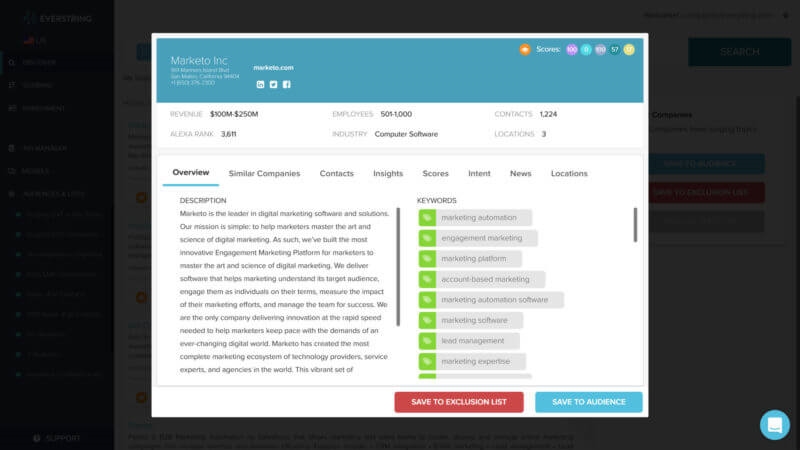Click the Discover search icon in sidebar
The image size is (800, 450).
(12, 62)
